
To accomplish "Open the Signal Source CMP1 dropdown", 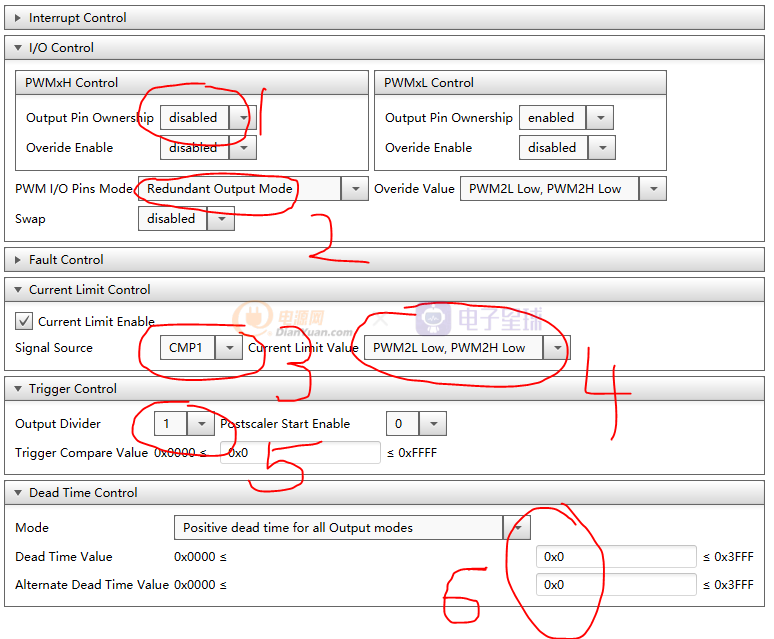I will 230,348.
